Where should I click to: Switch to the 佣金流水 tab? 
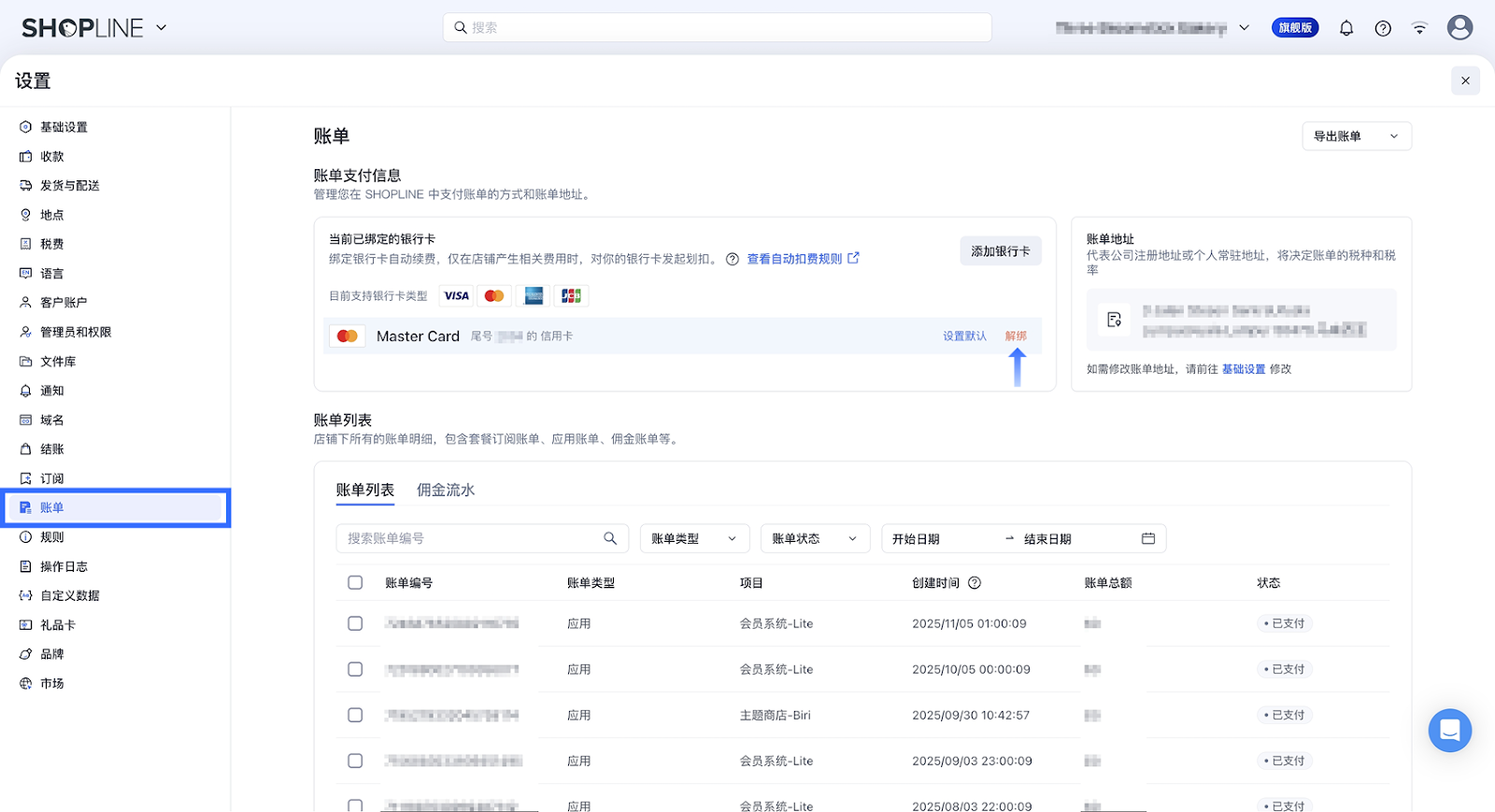pyautogui.click(x=446, y=490)
